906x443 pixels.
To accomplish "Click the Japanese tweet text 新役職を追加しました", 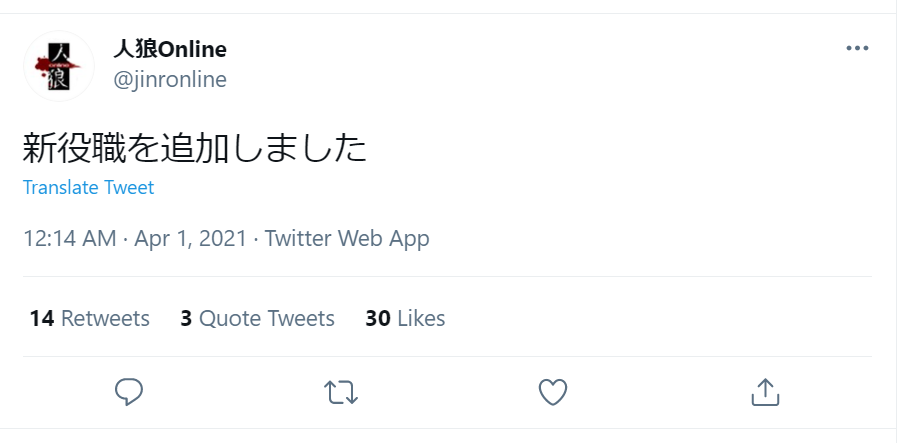I will tap(195, 148).
